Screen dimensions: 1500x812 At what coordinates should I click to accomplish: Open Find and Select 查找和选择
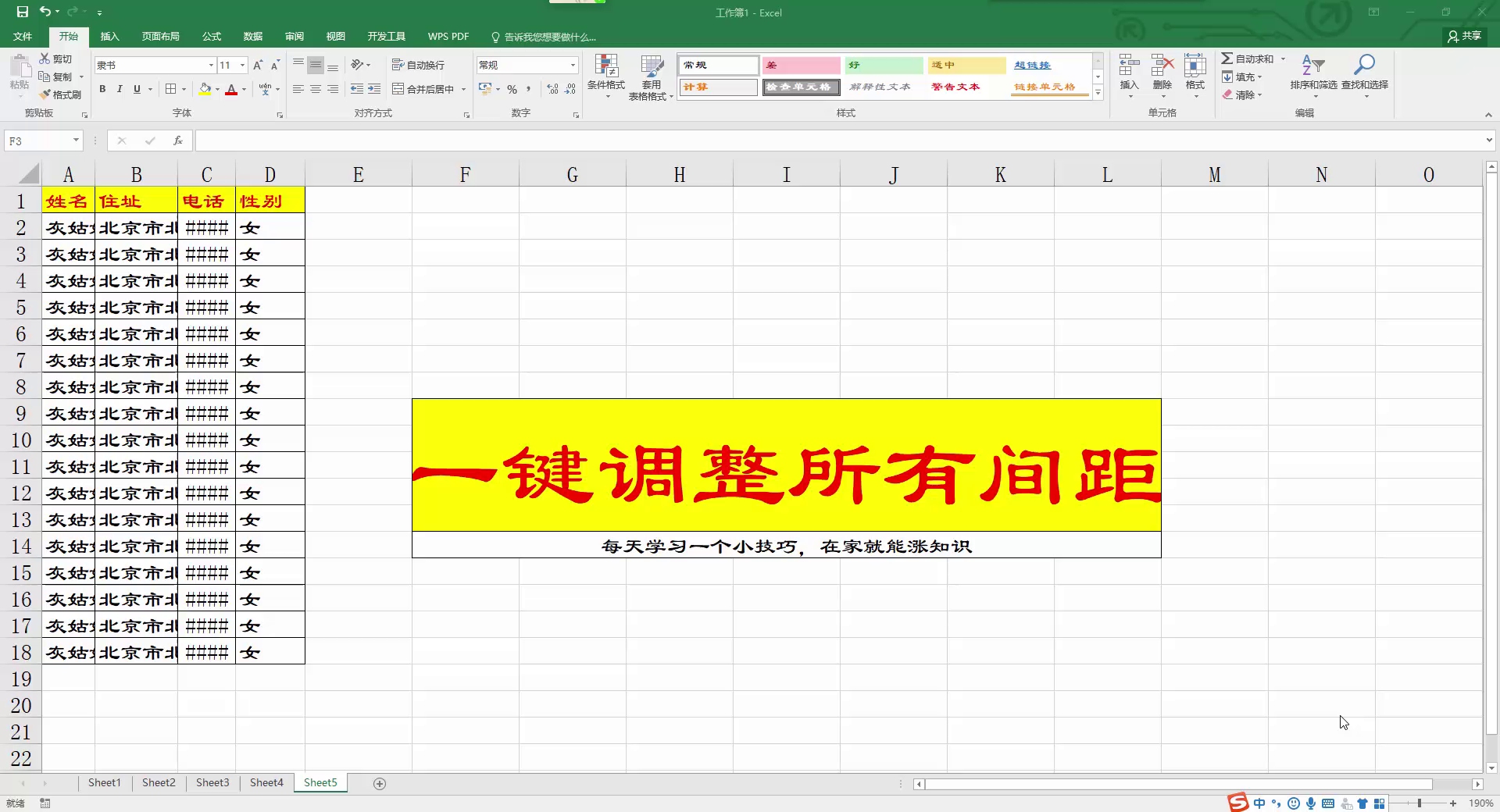[1365, 76]
